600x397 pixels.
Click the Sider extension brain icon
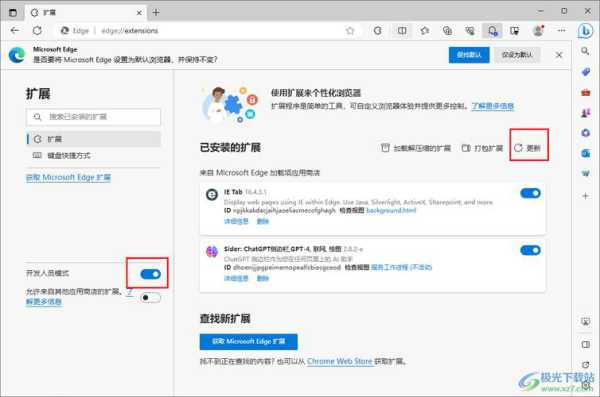(212, 252)
